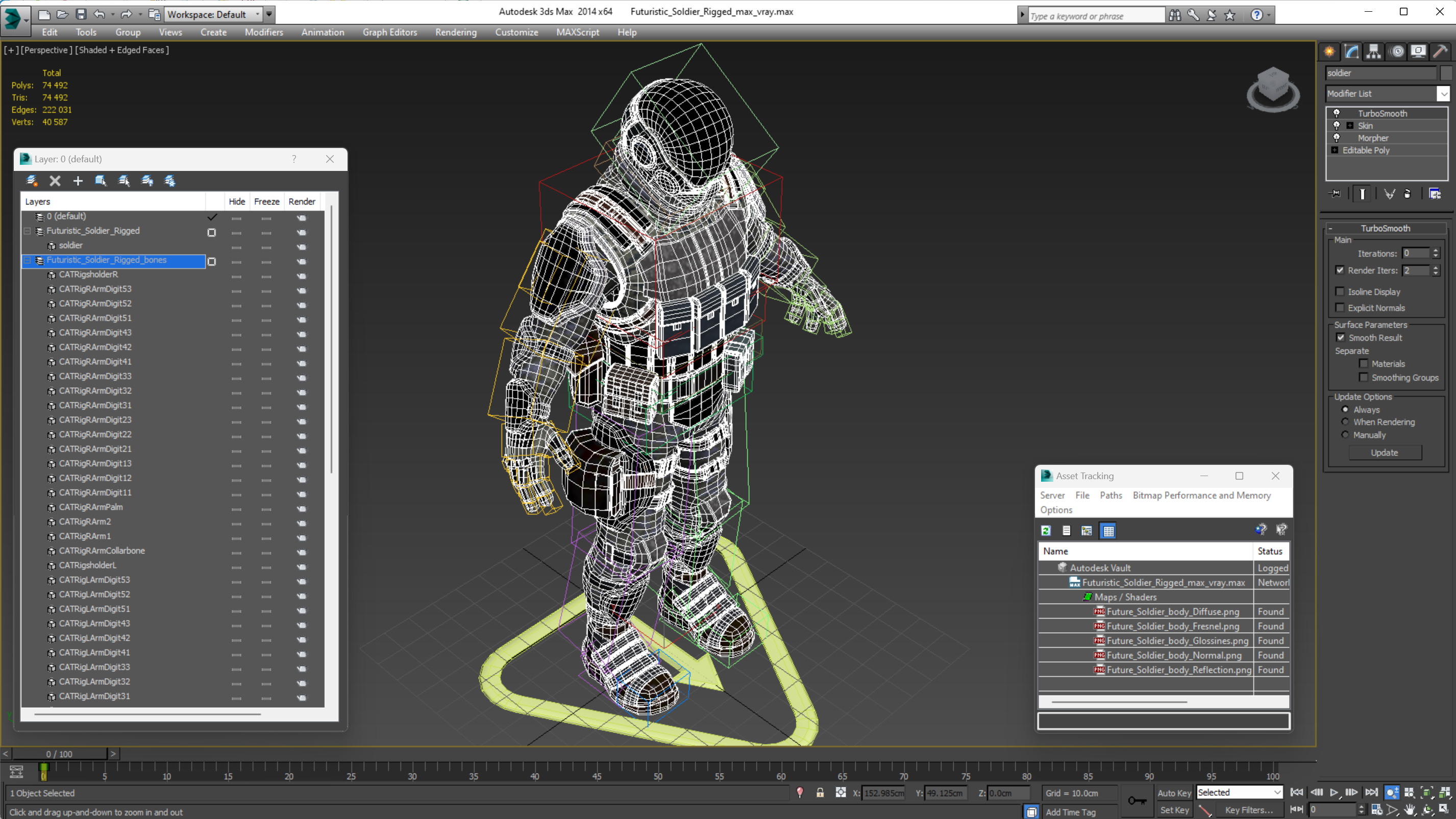1456x819 pixels.
Task: Open the MAXScript menu
Action: point(577,32)
